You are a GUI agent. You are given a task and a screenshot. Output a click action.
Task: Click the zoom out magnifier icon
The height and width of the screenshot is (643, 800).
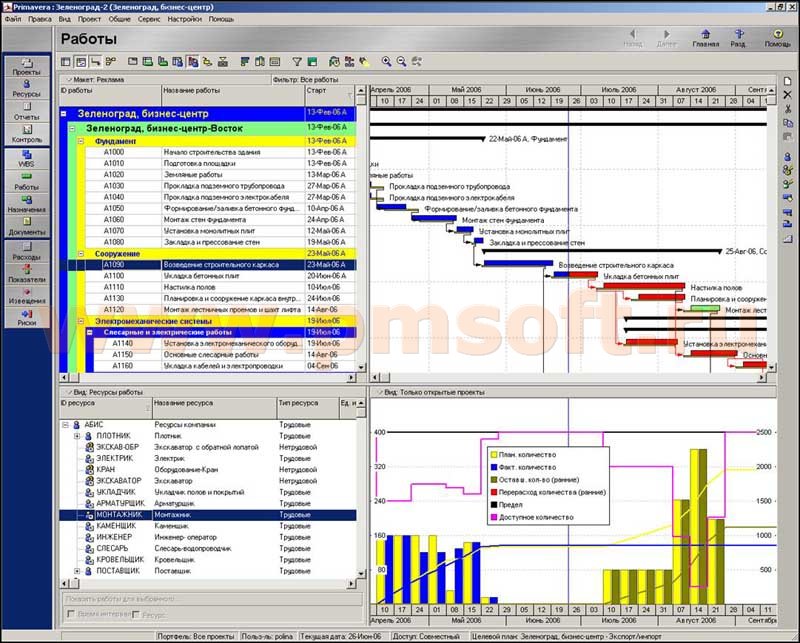pyautogui.click(x=402, y=62)
